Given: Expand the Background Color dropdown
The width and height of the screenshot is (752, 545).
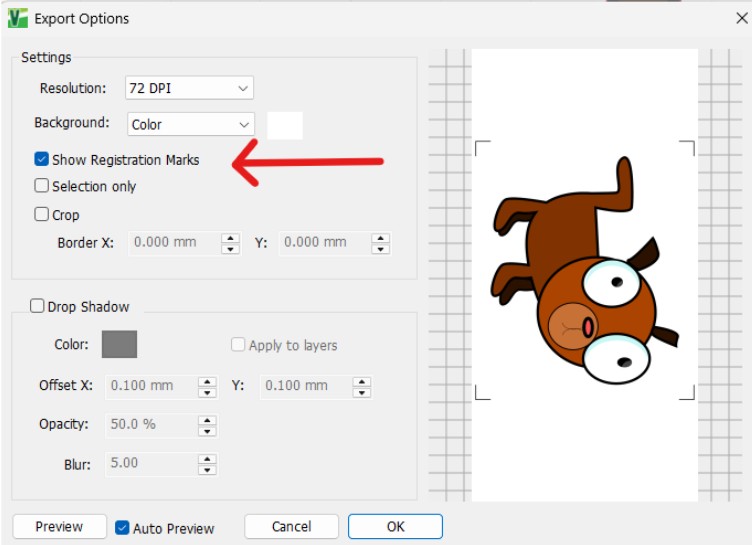Looking at the screenshot, I should click(191, 125).
